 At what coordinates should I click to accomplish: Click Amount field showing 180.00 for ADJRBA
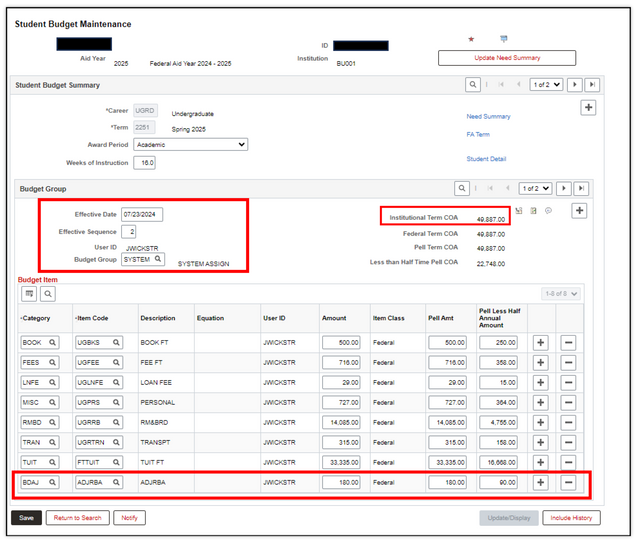point(341,482)
